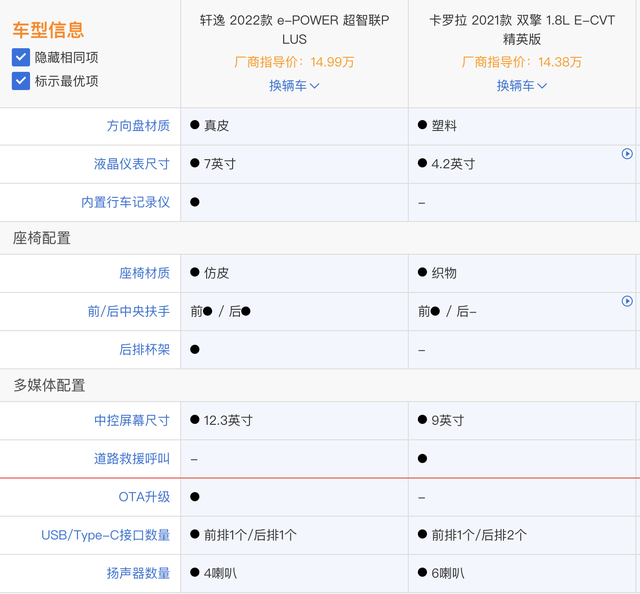This screenshot has height=594, width=640.
Task: Click play icon in 液晶仪表尺寸 row
Action: 627,154
